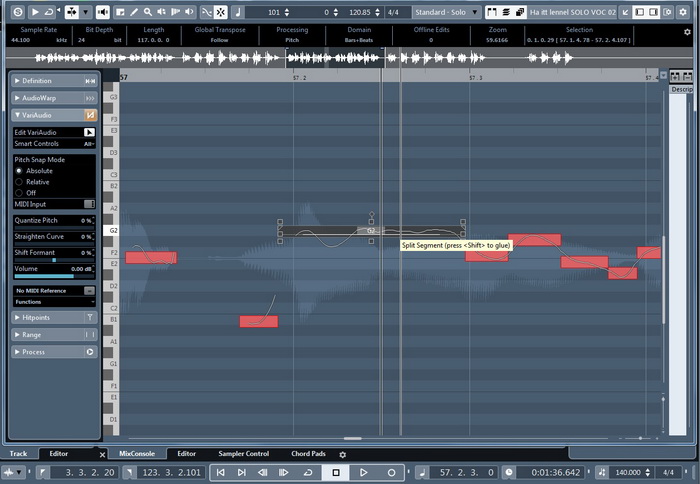Switch to the Track tab
700x484 pixels.
pyautogui.click(x=19, y=453)
